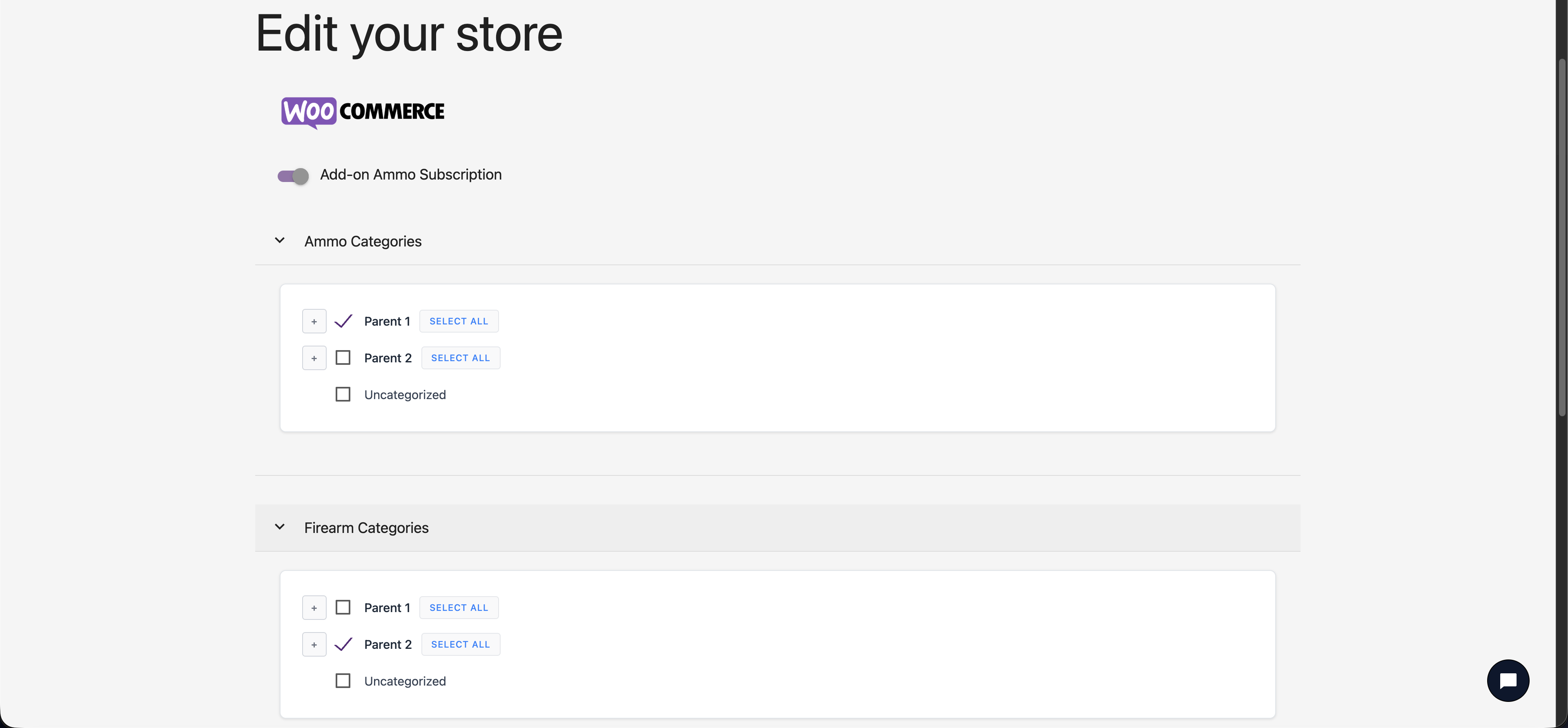Screen dimensions: 1568x728
Task: Click the purple checkmark next to Ammo Parent 1
Action: point(343,320)
